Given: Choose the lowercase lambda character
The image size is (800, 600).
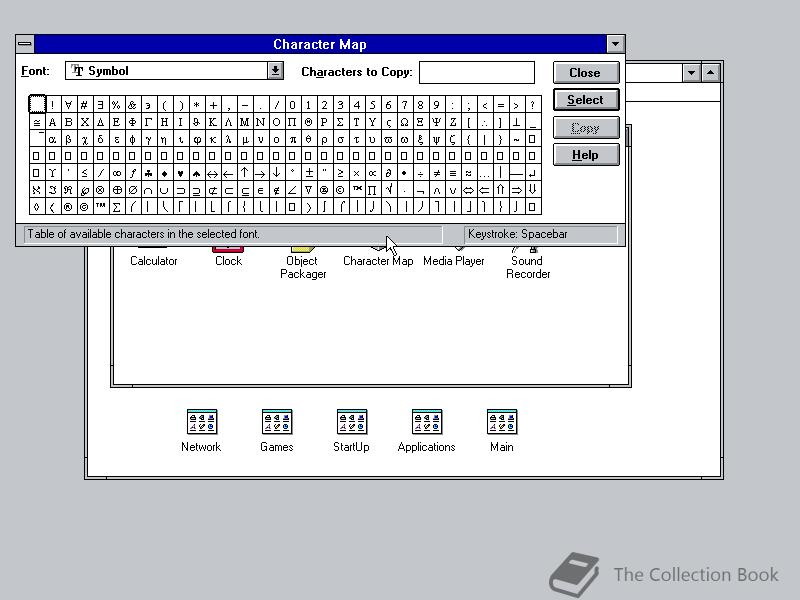Looking at the screenshot, I should click(x=228, y=139).
